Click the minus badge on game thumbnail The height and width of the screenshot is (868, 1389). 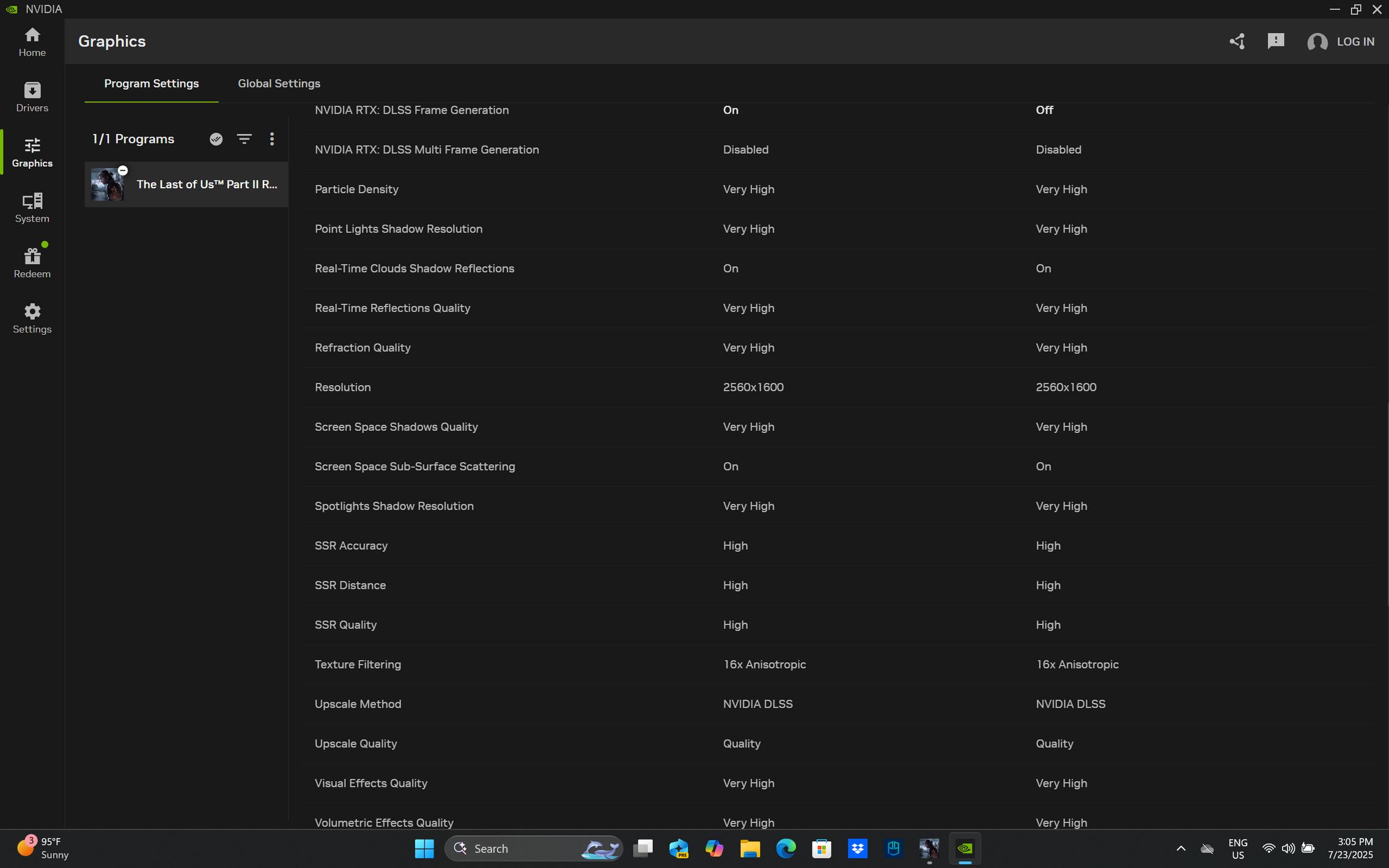pyautogui.click(x=122, y=171)
